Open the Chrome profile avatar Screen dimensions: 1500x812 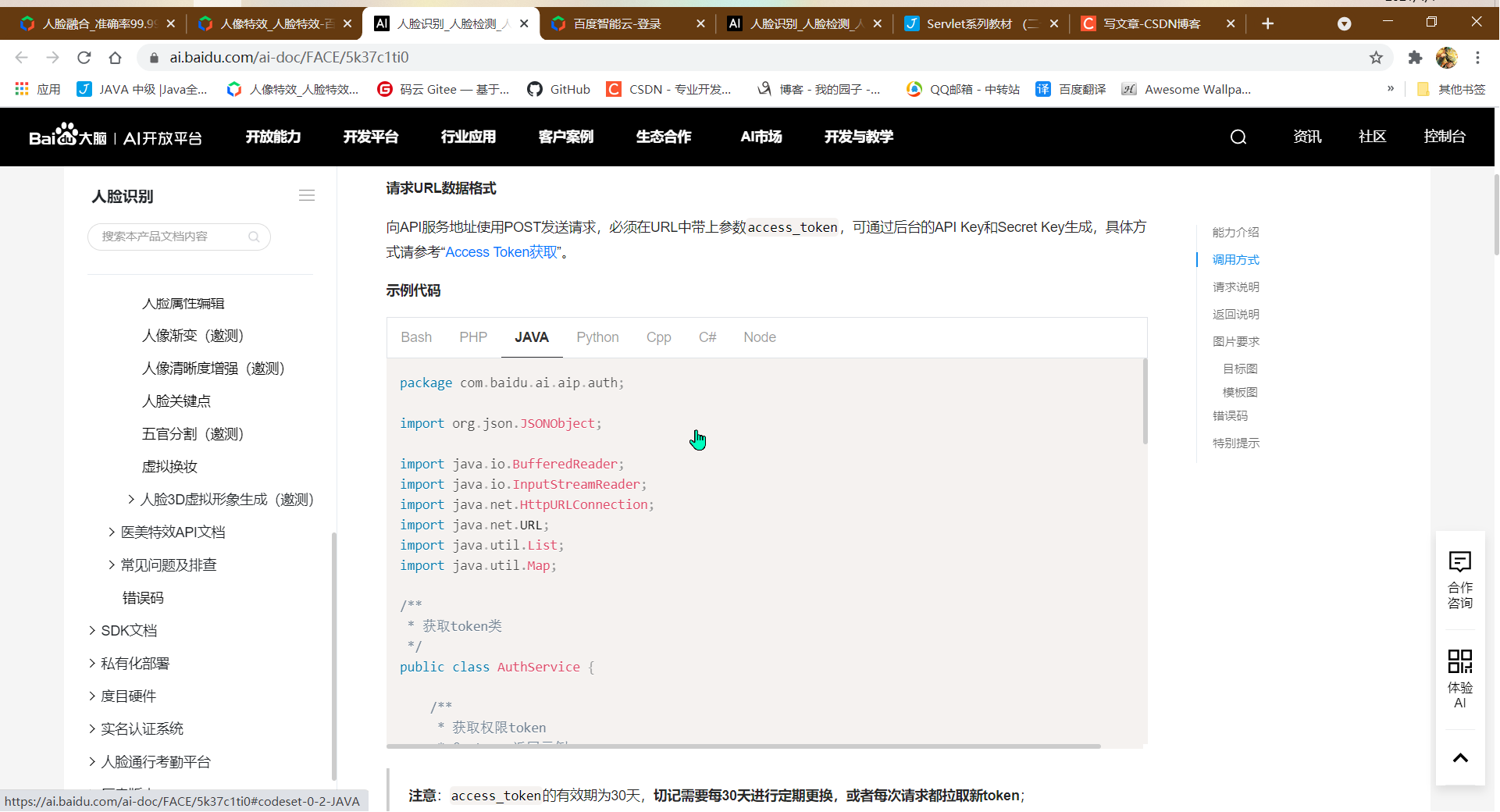pos(1446,57)
